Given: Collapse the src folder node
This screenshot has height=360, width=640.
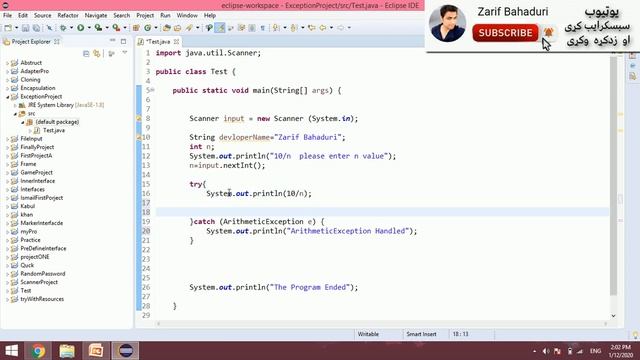Looking at the screenshot, I should (x=16, y=114).
